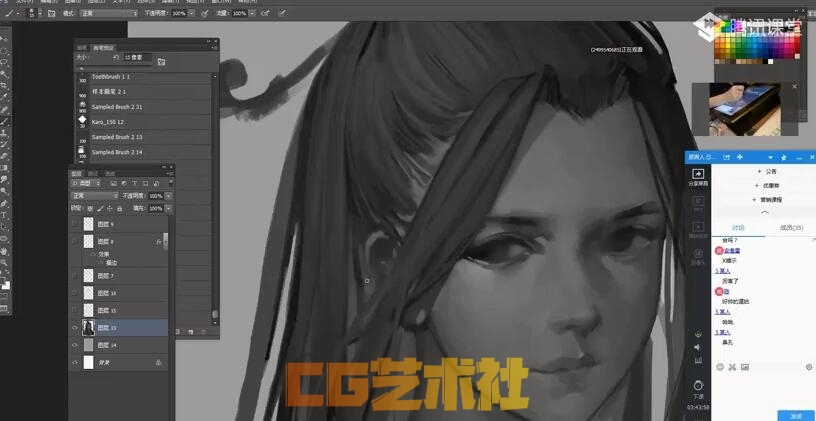
Task: Hide the 背景 layer
Action: tap(75, 362)
